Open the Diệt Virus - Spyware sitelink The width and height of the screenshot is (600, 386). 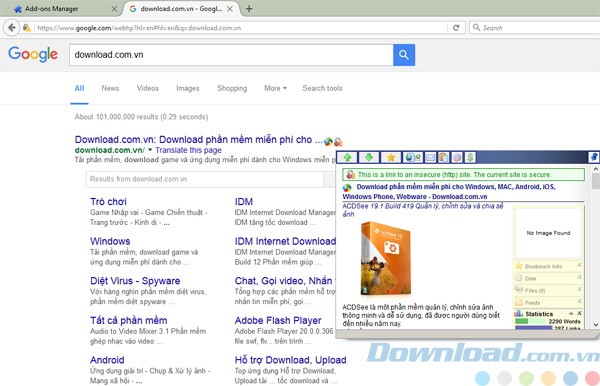[x=135, y=281]
